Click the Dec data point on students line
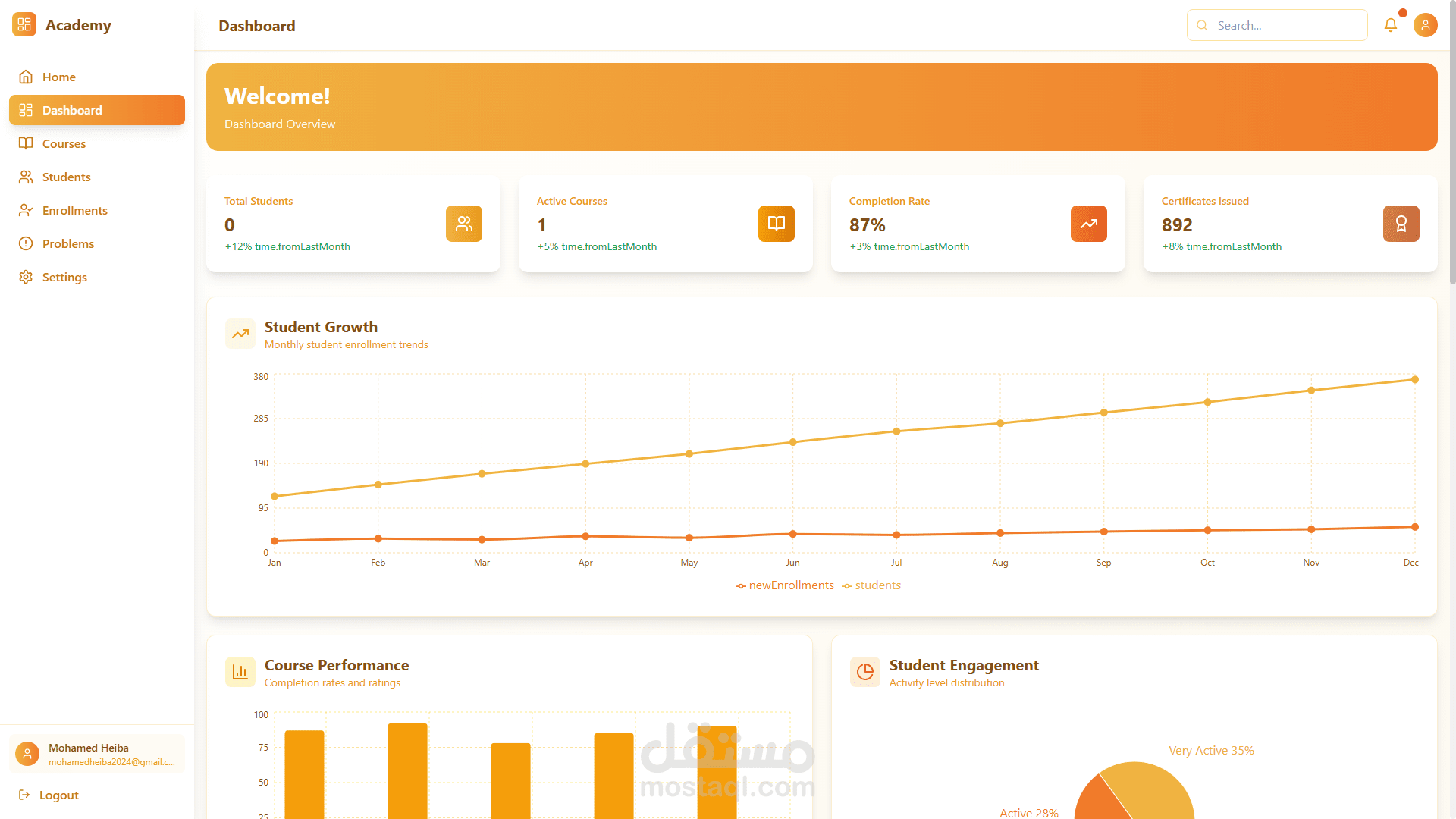The image size is (1456, 819). click(x=1414, y=379)
